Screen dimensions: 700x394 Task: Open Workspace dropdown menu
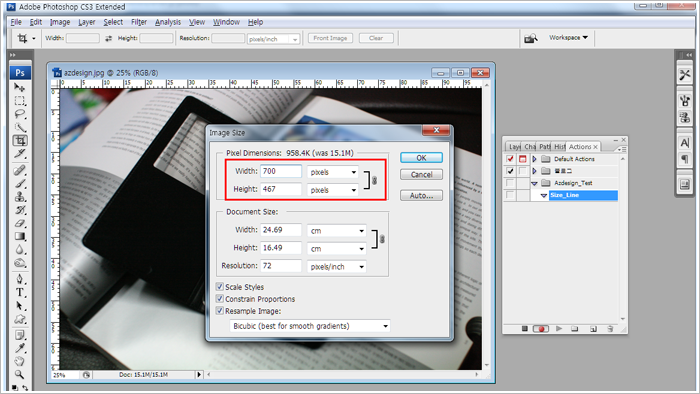pos(568,37)
